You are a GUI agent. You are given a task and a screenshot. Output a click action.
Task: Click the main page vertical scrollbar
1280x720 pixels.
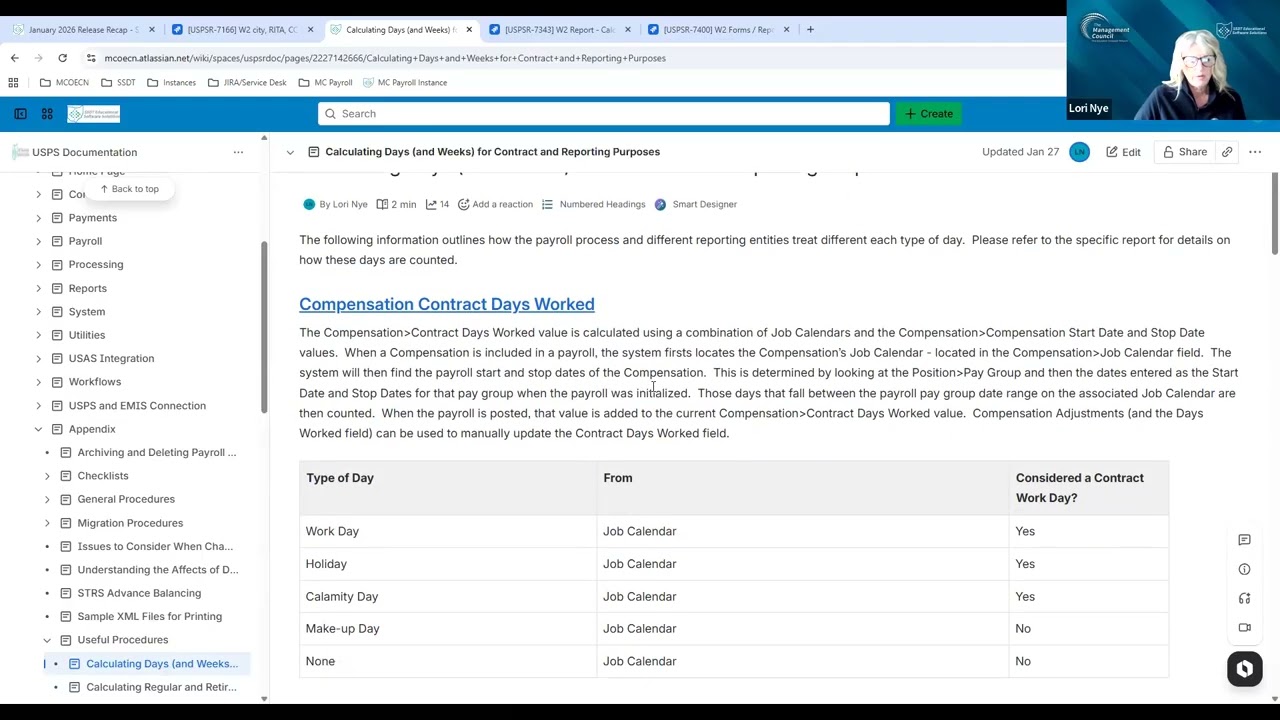(x=1274, y=213)
